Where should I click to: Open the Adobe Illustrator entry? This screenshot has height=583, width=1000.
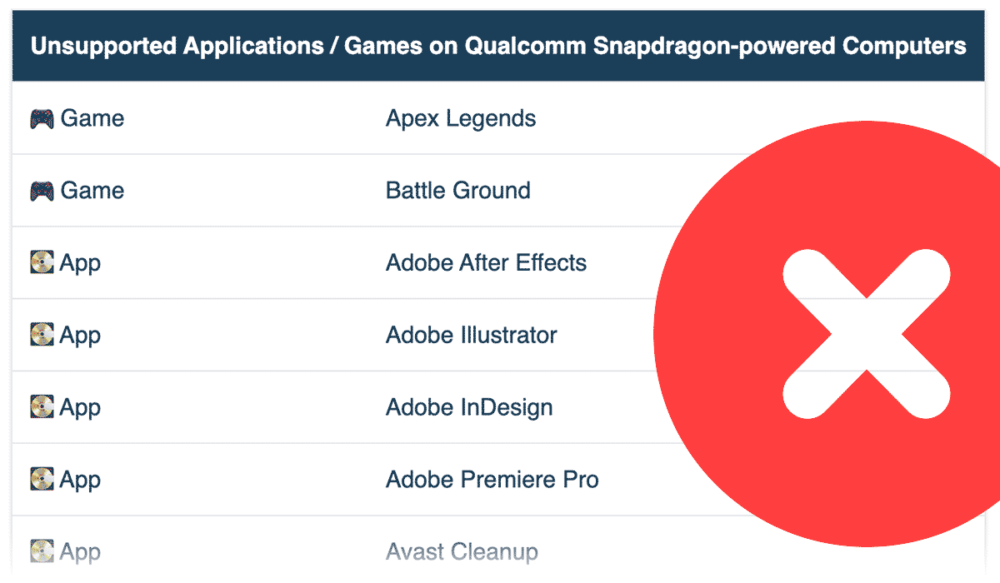470,335
